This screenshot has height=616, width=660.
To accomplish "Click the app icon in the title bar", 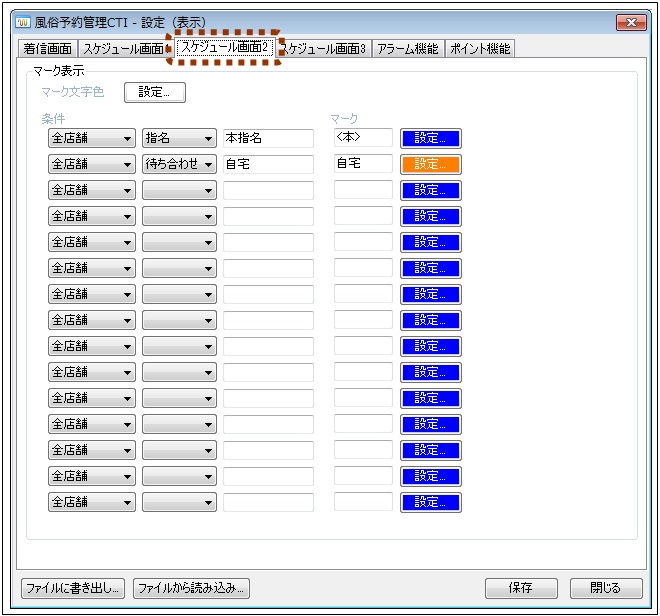I will coord(23,22).
